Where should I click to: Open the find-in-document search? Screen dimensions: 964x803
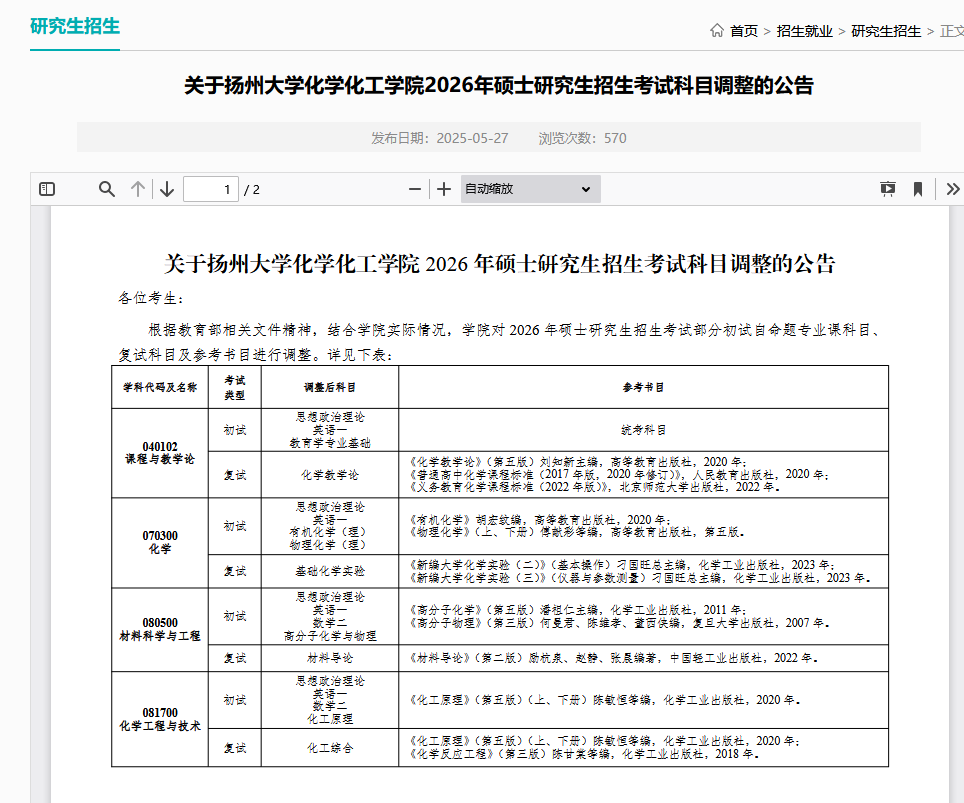pos(107,189)
